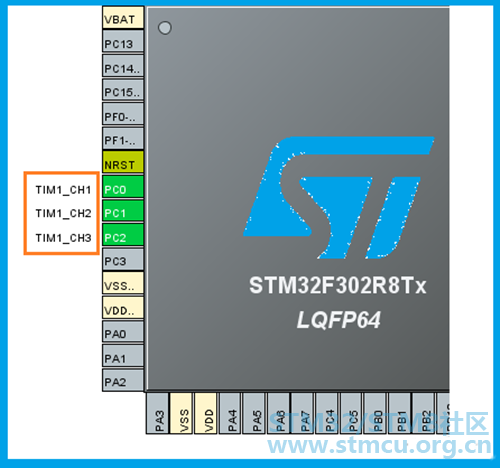Click the TIM1_CH1 signal label
Screen dimensions: 500x468
pos(63,190)
